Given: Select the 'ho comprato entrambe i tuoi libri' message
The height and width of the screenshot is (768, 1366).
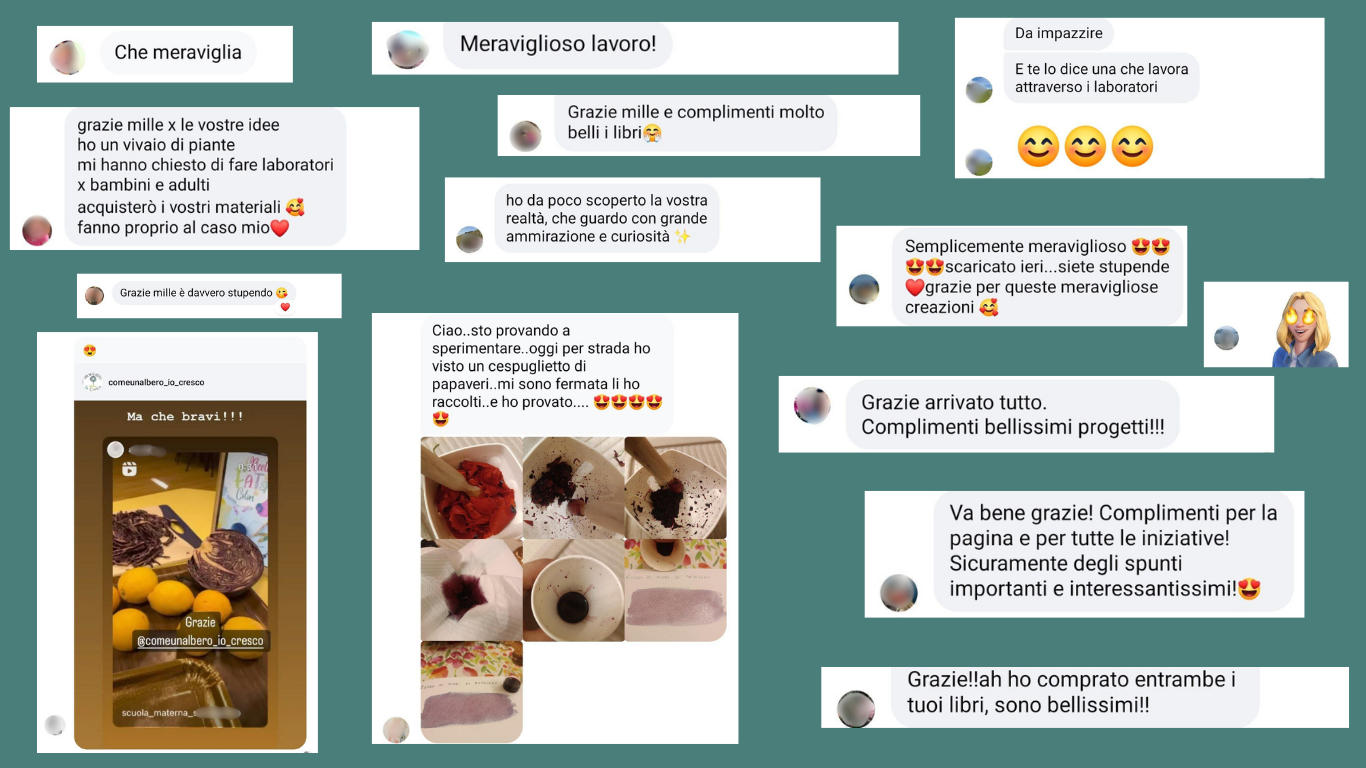Looking at the screenshot, I should 1075,693.
